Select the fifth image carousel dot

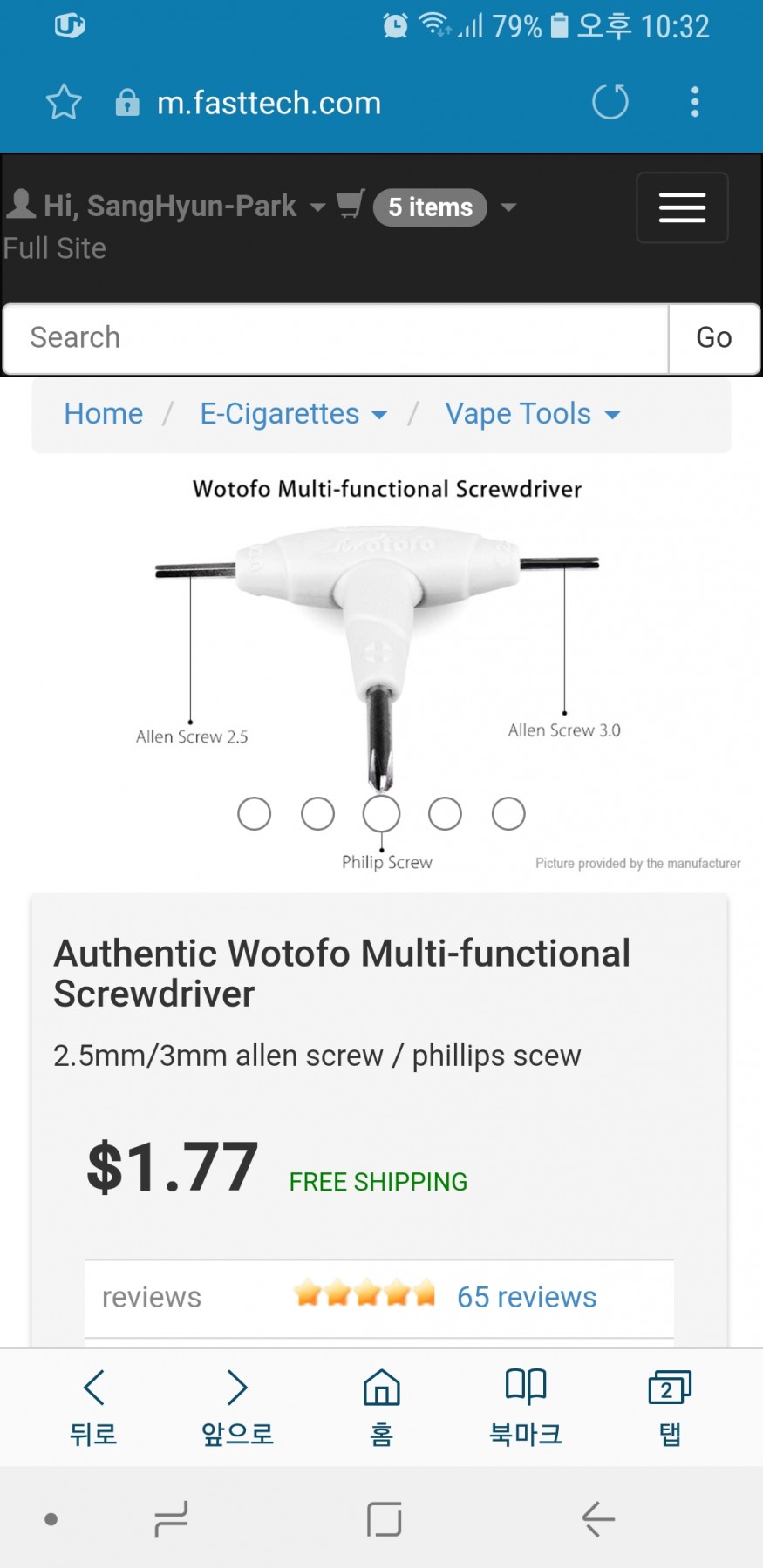point(508,814)
